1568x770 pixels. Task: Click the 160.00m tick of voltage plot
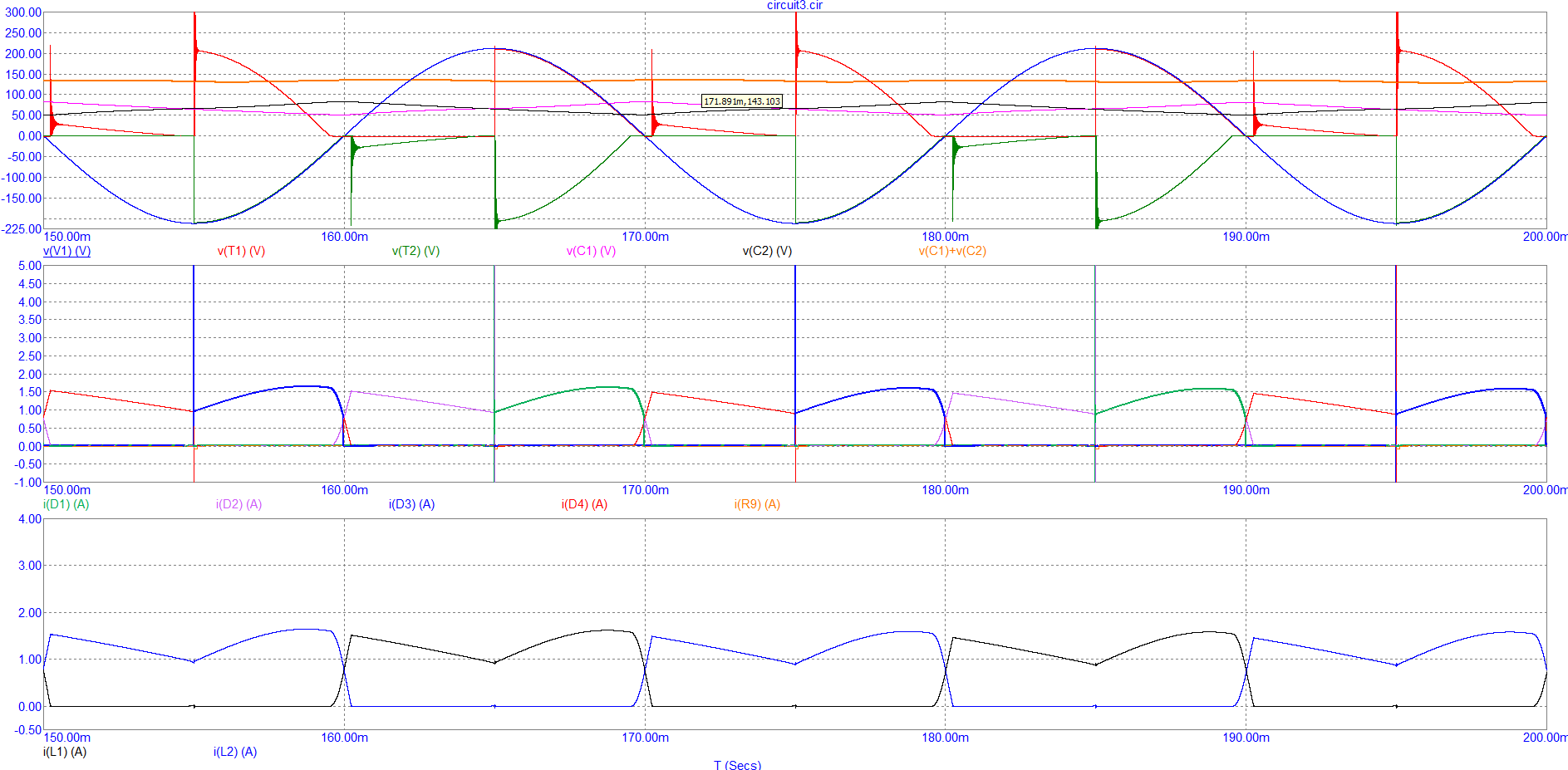(x=344, y=237)
